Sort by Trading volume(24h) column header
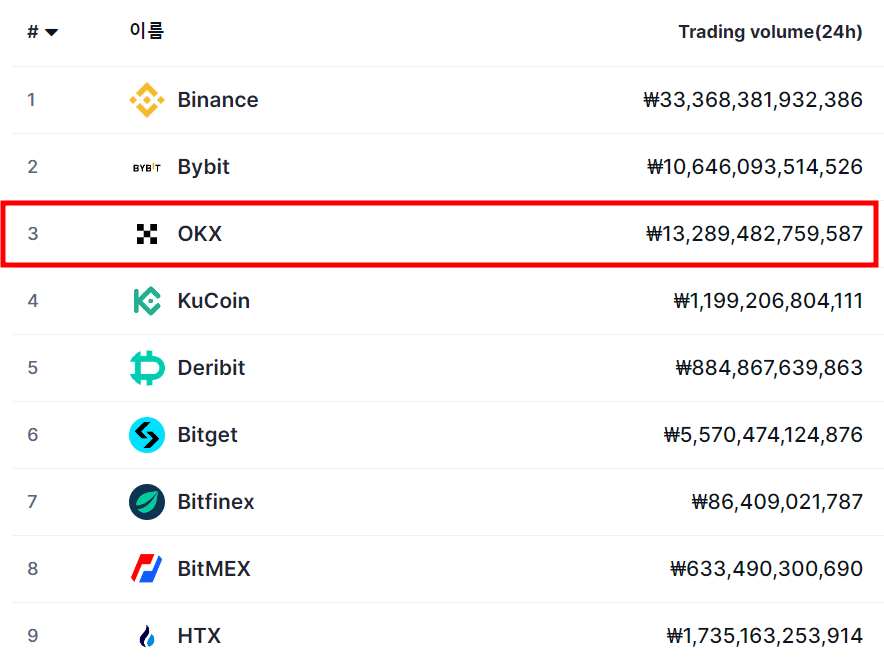Image resolution: width=884 pixels, height=666 pixels. 770,32
